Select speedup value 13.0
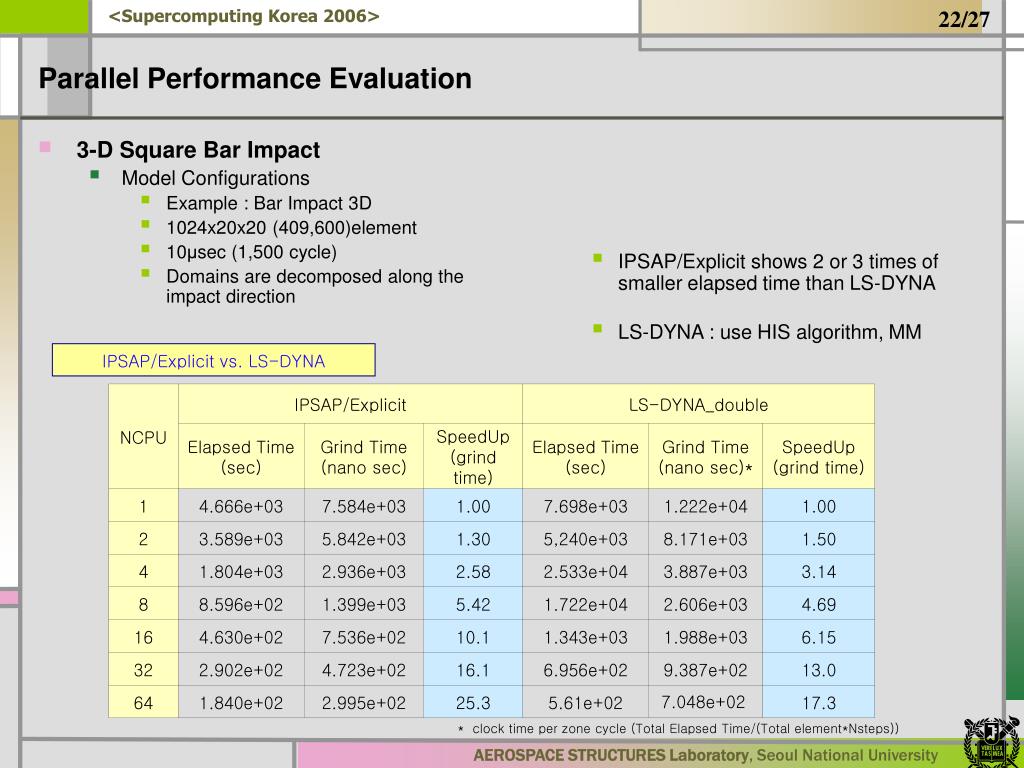 (x=818, y=669)
